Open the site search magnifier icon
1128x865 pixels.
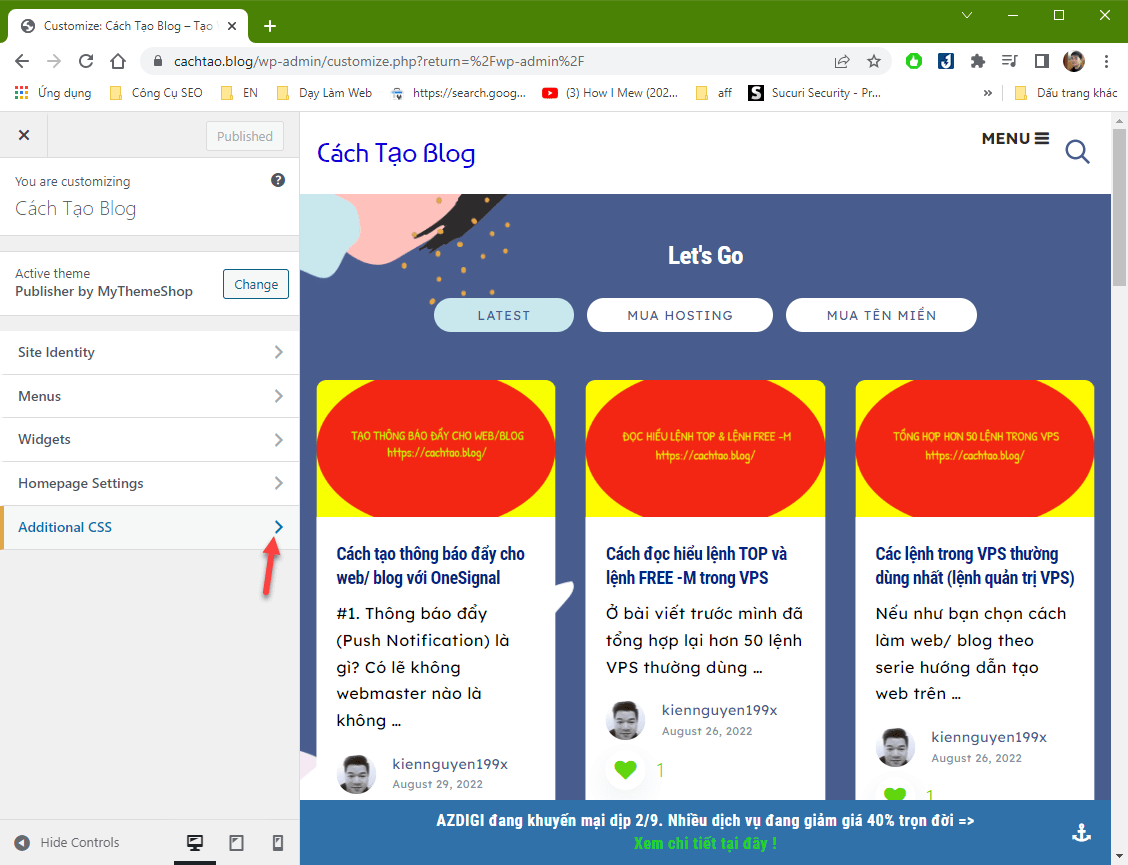pyautogui.click(x=1077, y=152)
